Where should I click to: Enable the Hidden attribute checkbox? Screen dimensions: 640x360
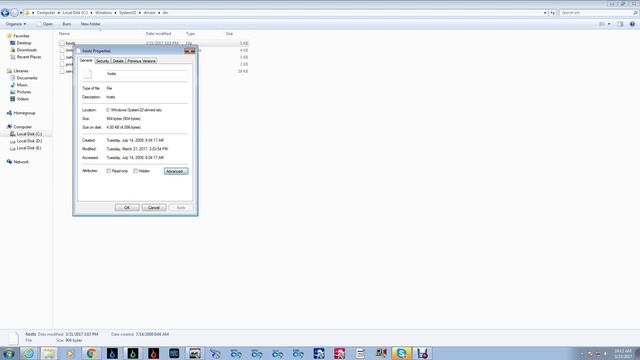pos(136,171)
